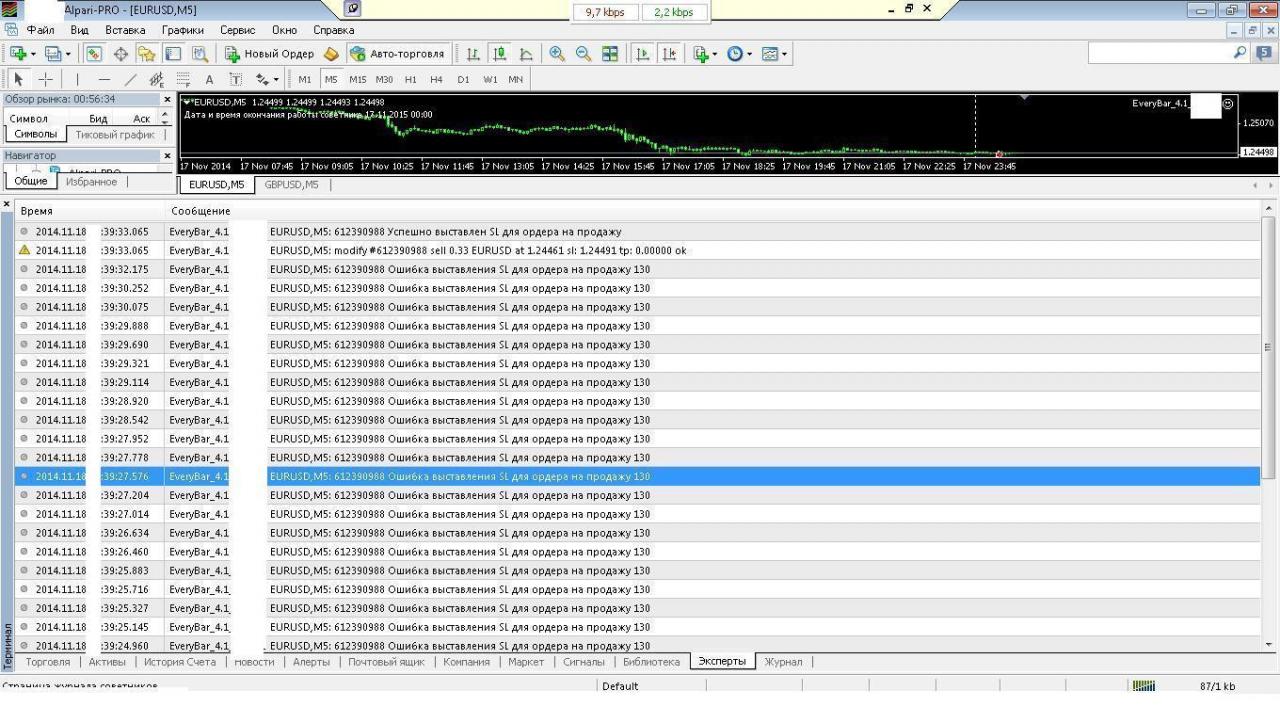Screen dimensions: 1280x723
Task: Open the Справка menu
Action: click(334, 30)
